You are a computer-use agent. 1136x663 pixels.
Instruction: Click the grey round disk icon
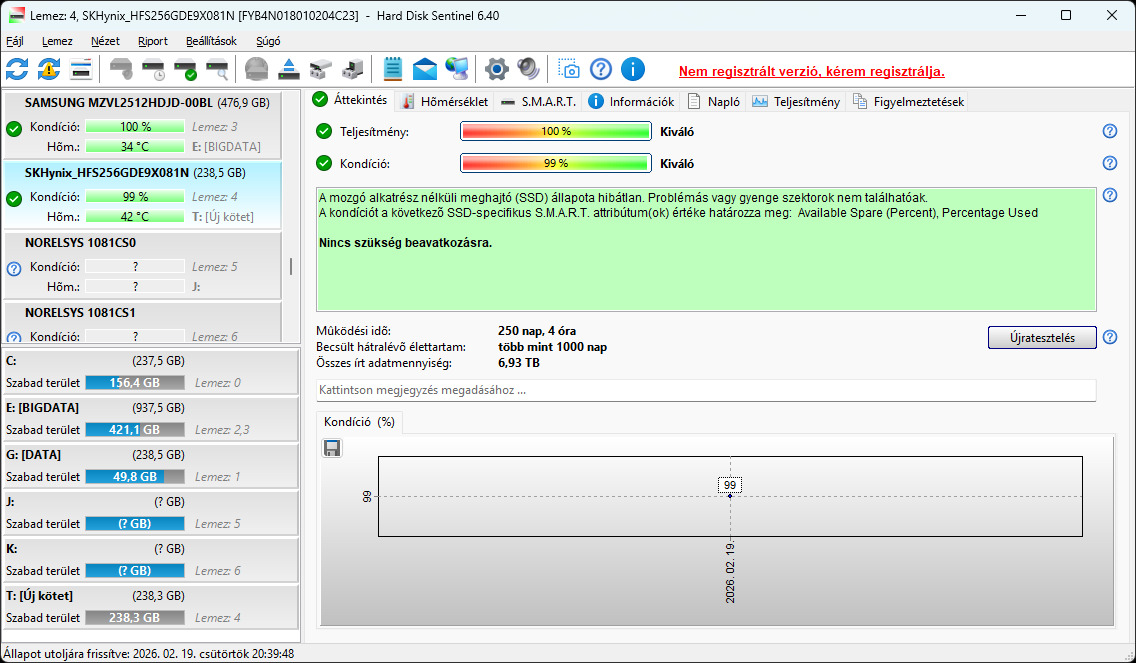(x=256, y=70)
